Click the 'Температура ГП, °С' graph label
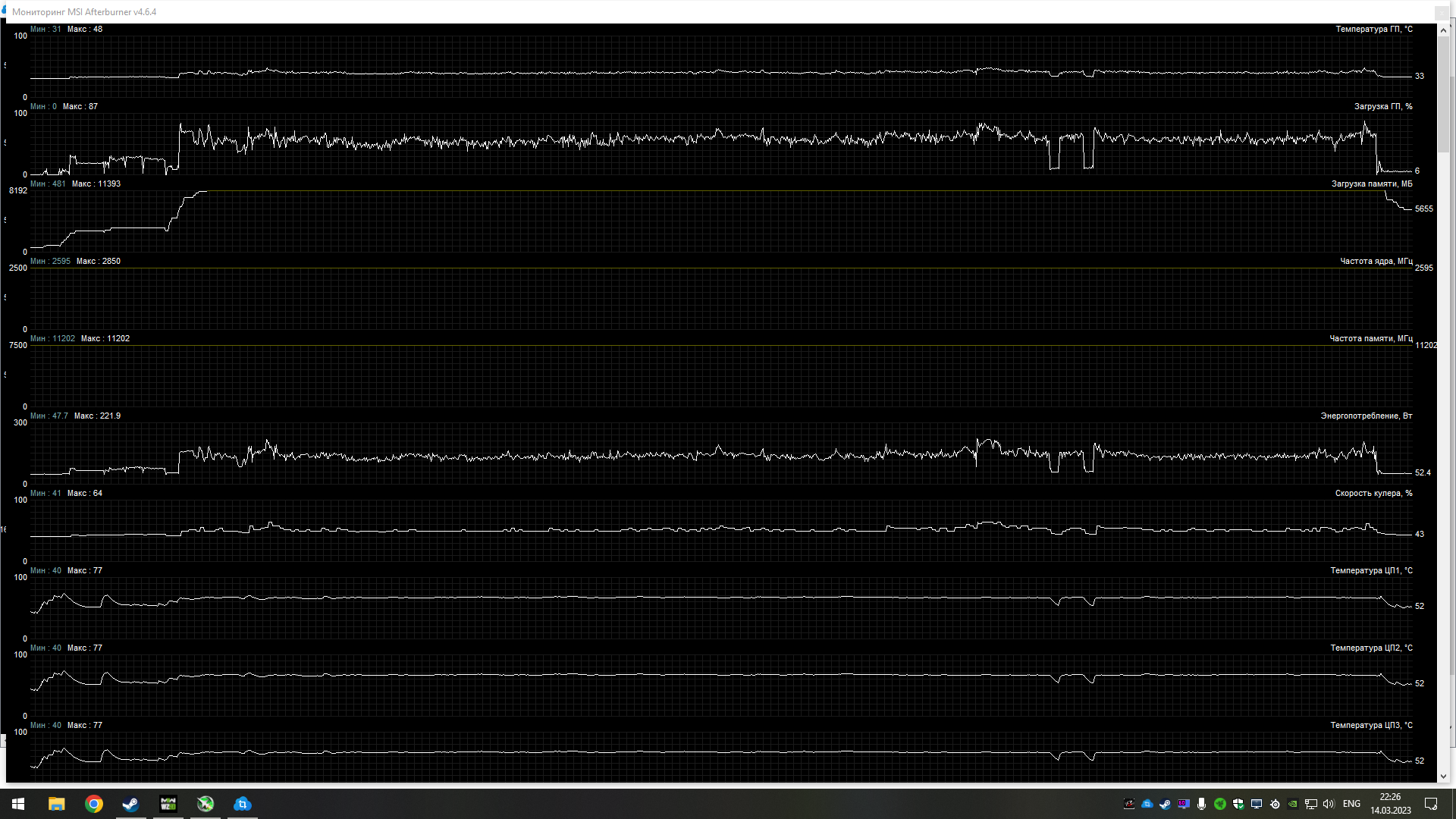The width and height of the screenshot is (1456, 819). pyautogui.click(x=1374, y=30)
